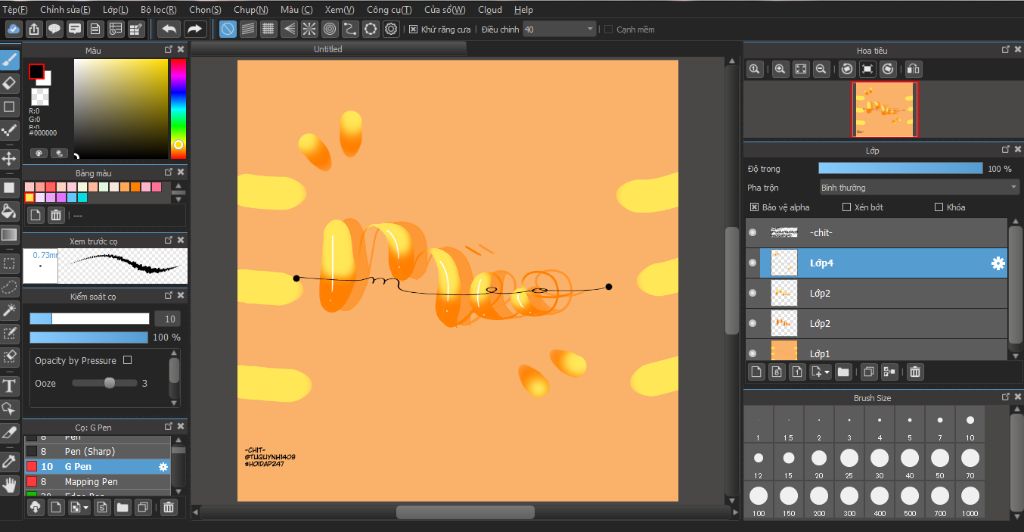The height and width of the screenshot is (532, 1024).
Task: Select the Eraser tool
Action: coord(9,84)
